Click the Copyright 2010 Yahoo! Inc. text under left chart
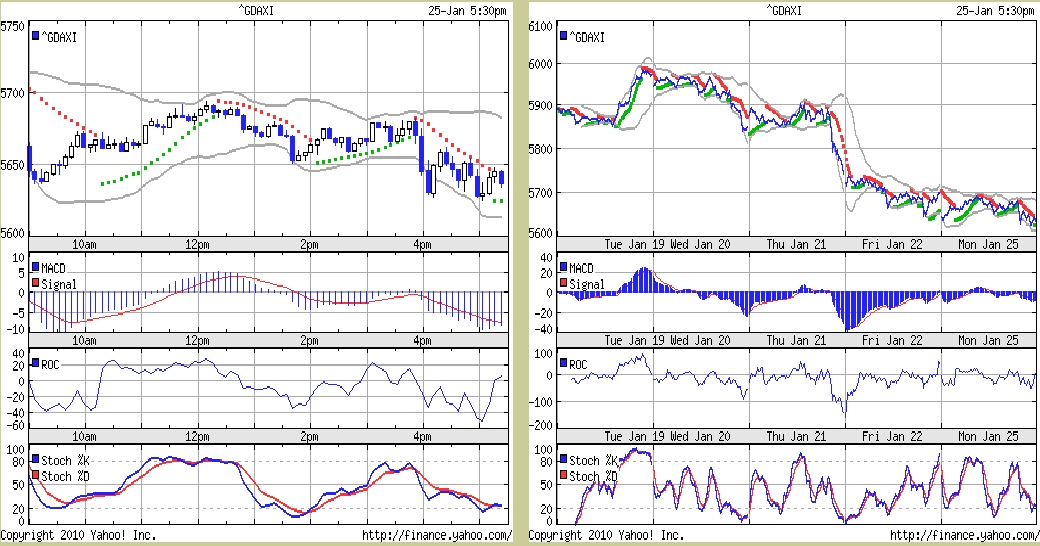 tap(78, 535)
